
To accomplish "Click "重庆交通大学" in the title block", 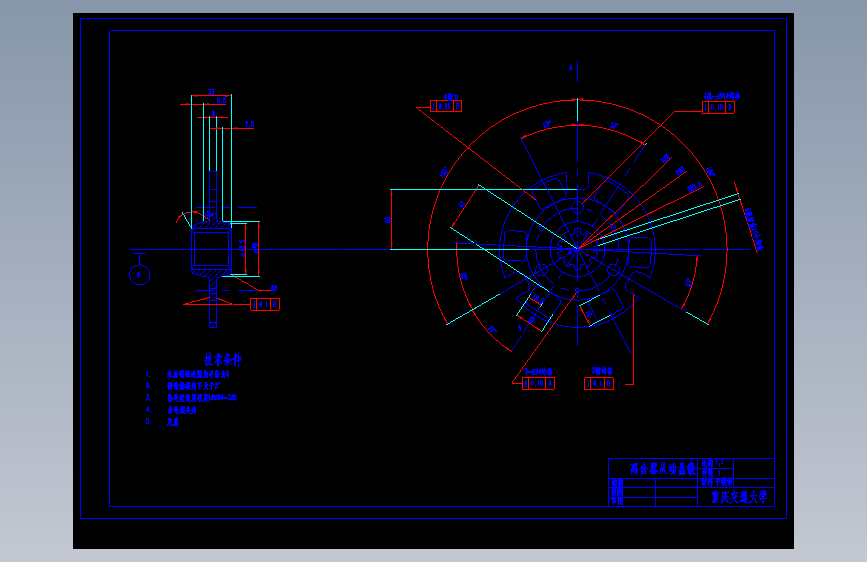I will coord(739,497).
